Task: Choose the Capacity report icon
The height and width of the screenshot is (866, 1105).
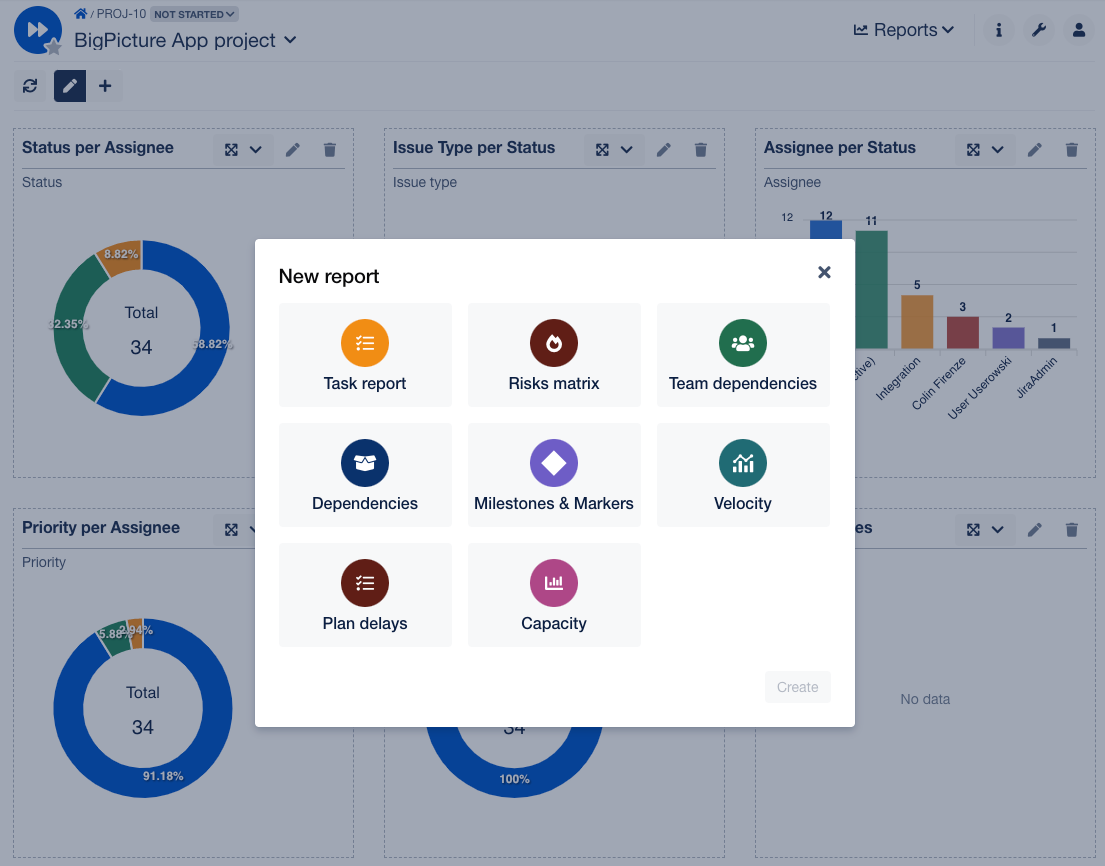Action: [554, 583]
